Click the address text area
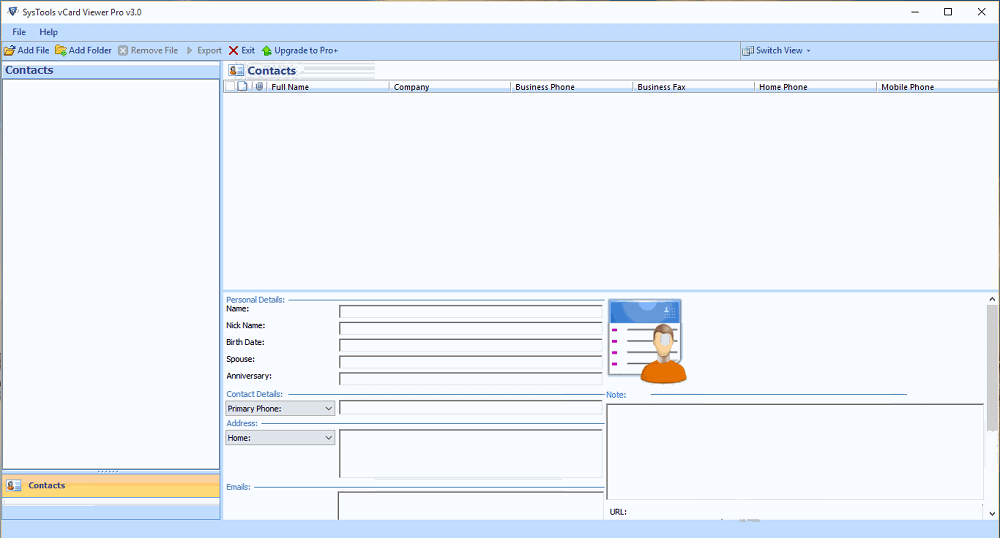This screenshot has width=1000, height=538. 471,453
